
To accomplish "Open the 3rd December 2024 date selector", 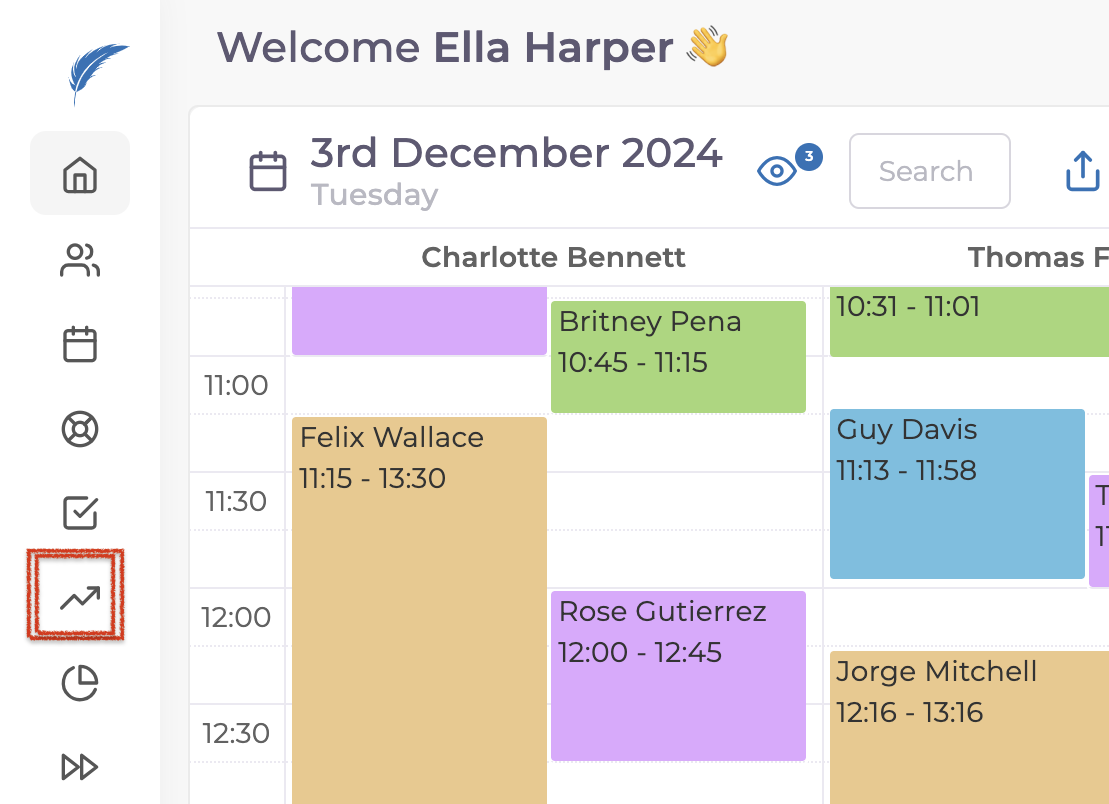I will (516, 154).
